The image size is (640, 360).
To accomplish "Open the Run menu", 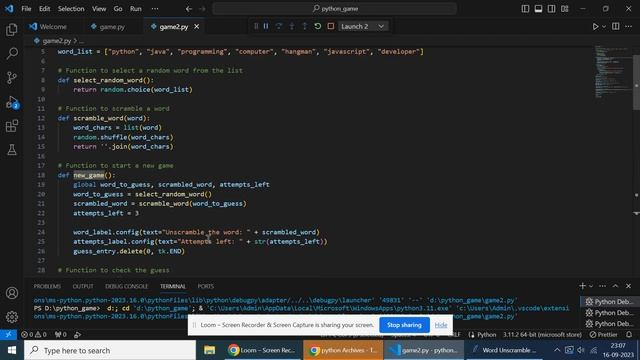I will (x=136, y=9).
